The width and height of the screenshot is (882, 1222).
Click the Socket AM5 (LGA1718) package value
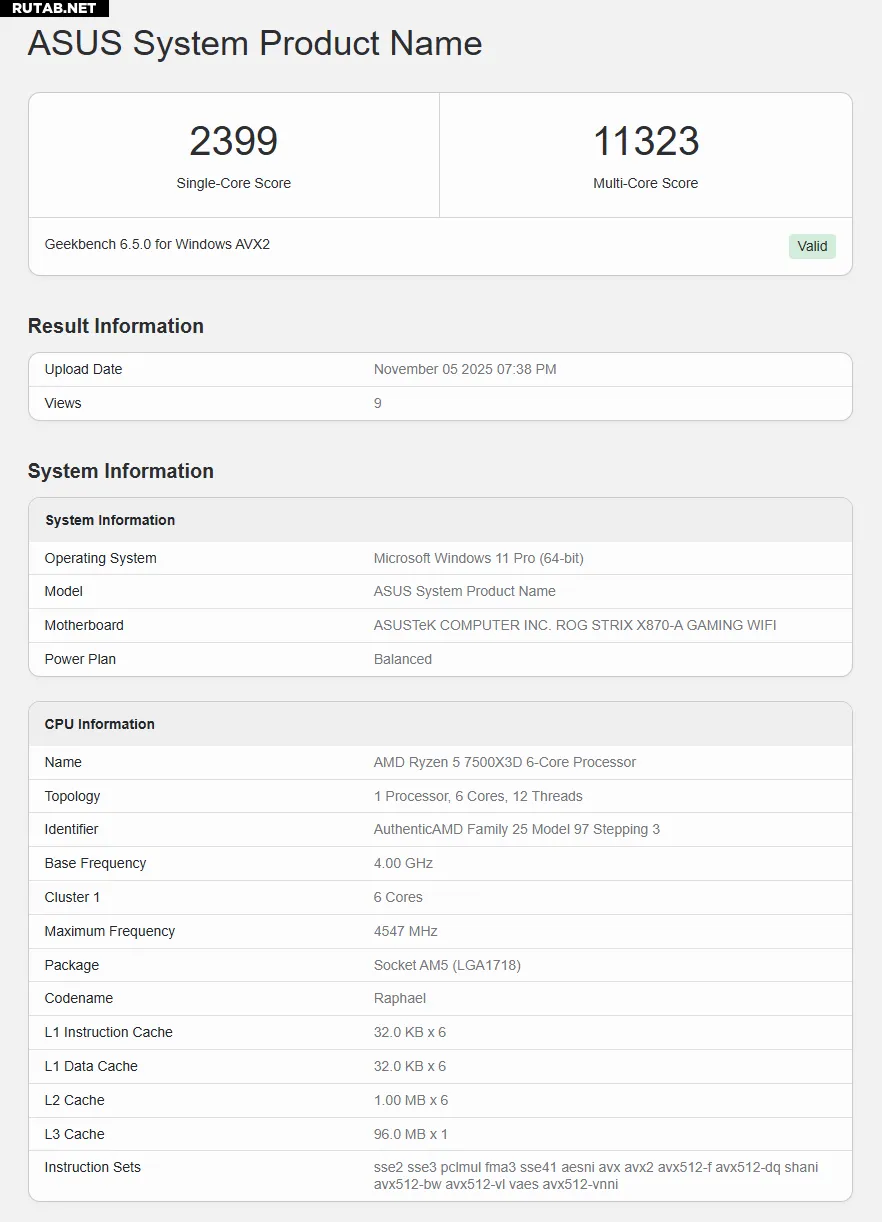click(x=447, y=965)
